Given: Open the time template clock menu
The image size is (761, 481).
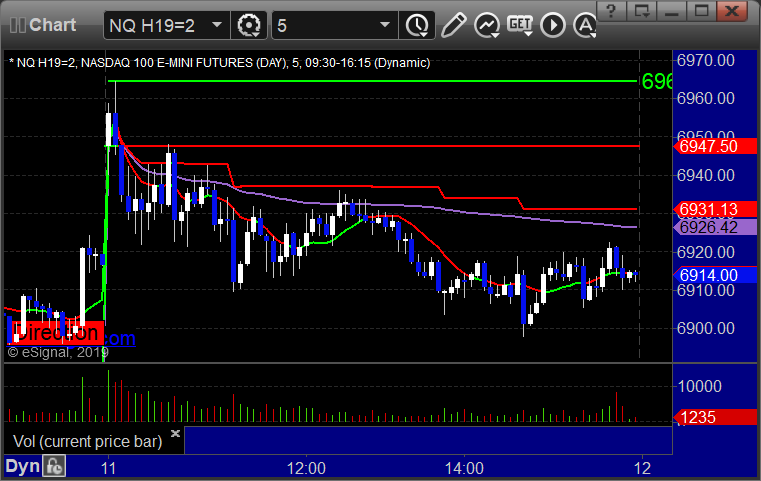Looking at the screenshot, I should coord(417,25).
